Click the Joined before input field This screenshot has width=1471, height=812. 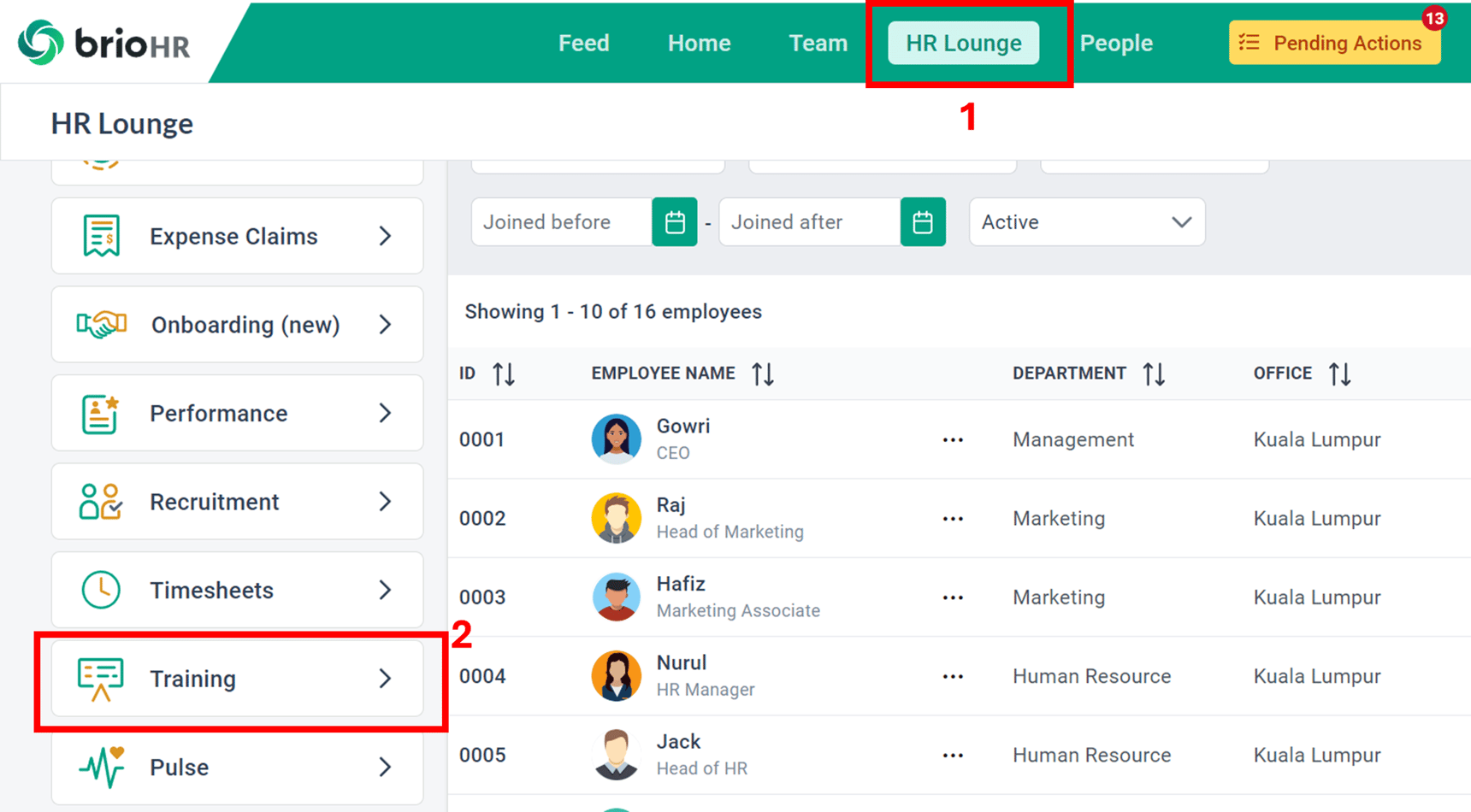click(x=556, y=221)
